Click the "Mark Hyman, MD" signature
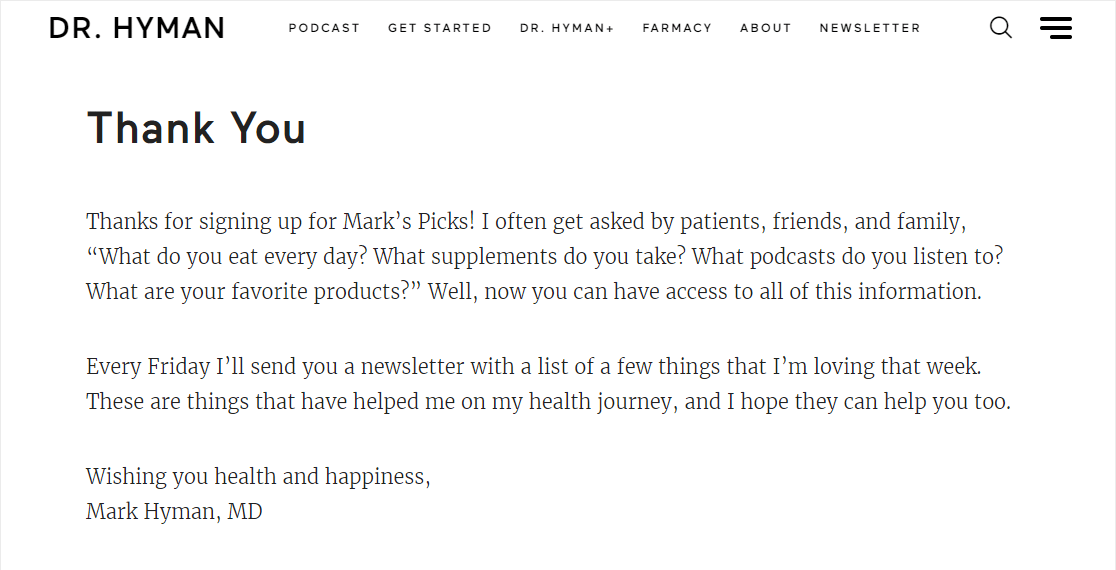Image resolution: width=1116 pixels, height=570 pixels. [174, 512]
